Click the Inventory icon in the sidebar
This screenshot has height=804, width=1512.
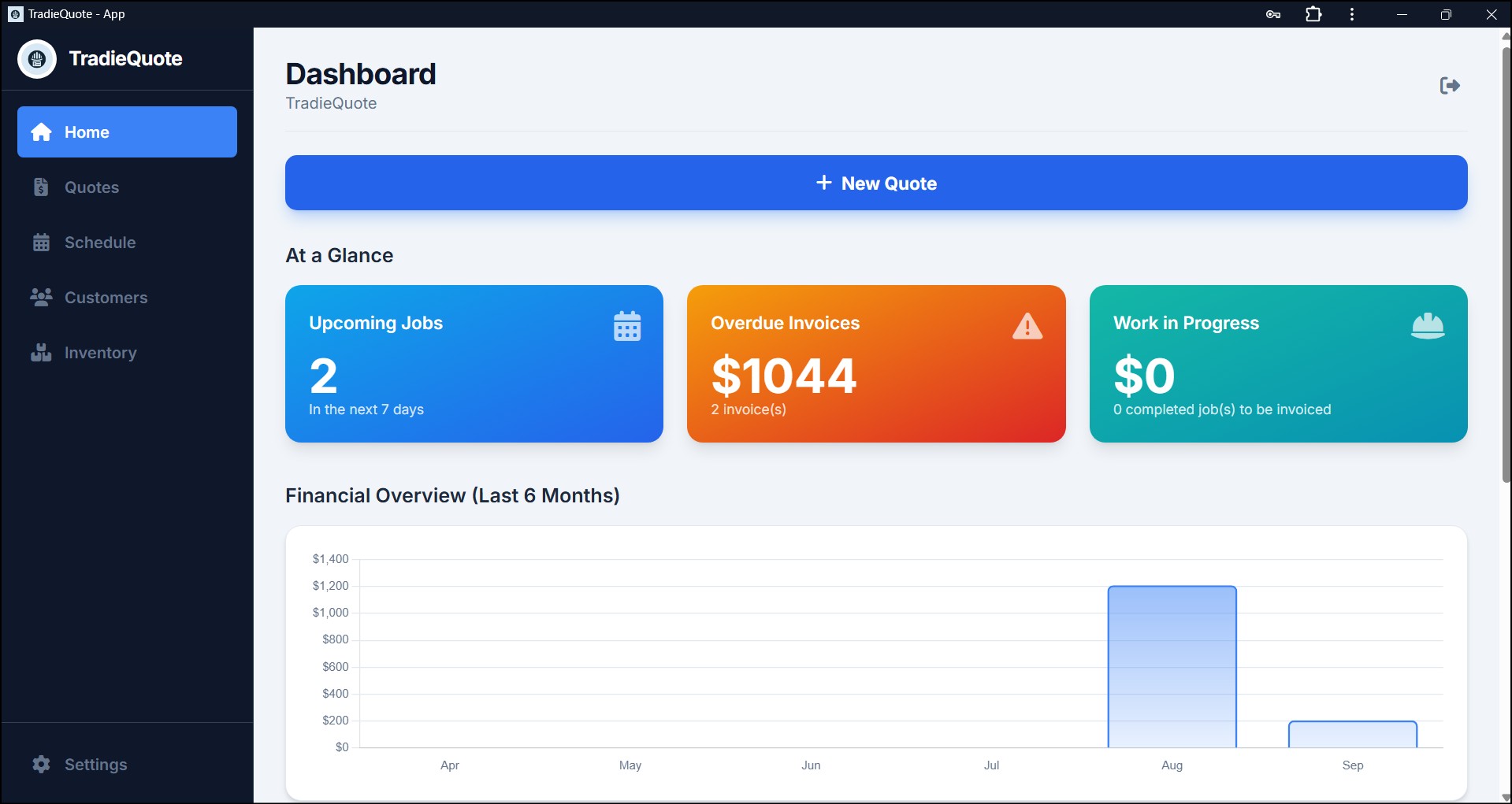41,352
